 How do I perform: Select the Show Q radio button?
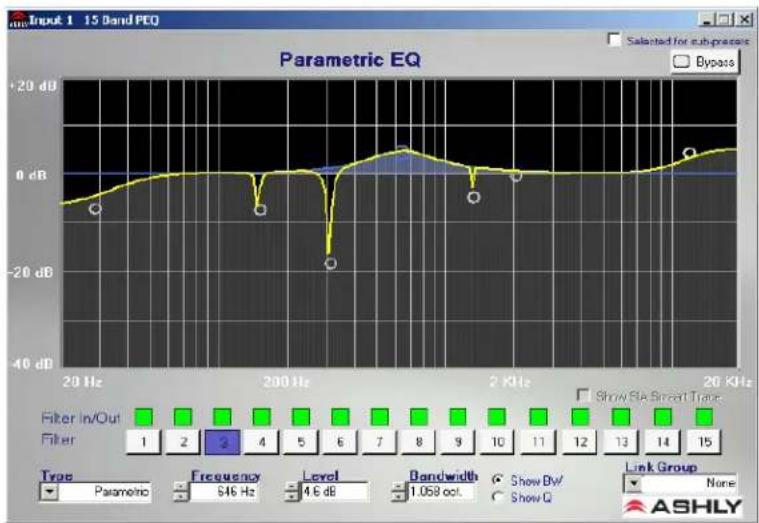(x=497, y=497)
